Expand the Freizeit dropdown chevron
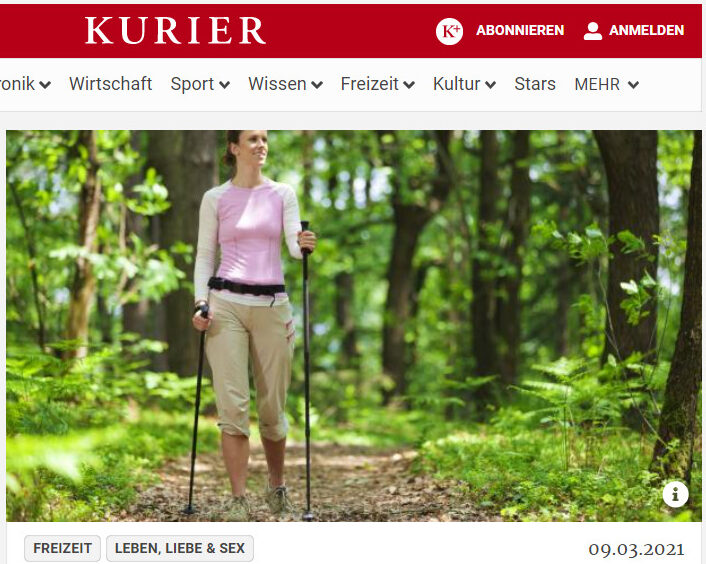Image resolution: width=706 pixels, height=564 pixels. coord(409,85)
